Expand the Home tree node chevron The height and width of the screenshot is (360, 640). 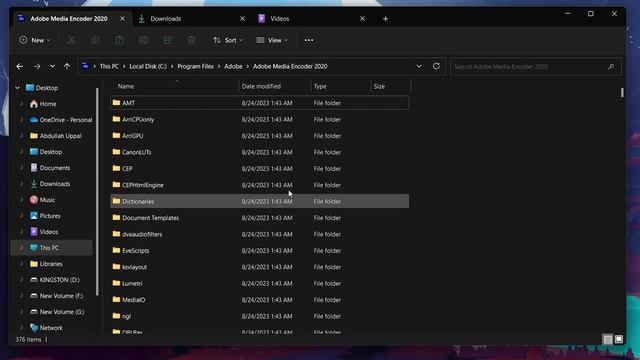22,104
